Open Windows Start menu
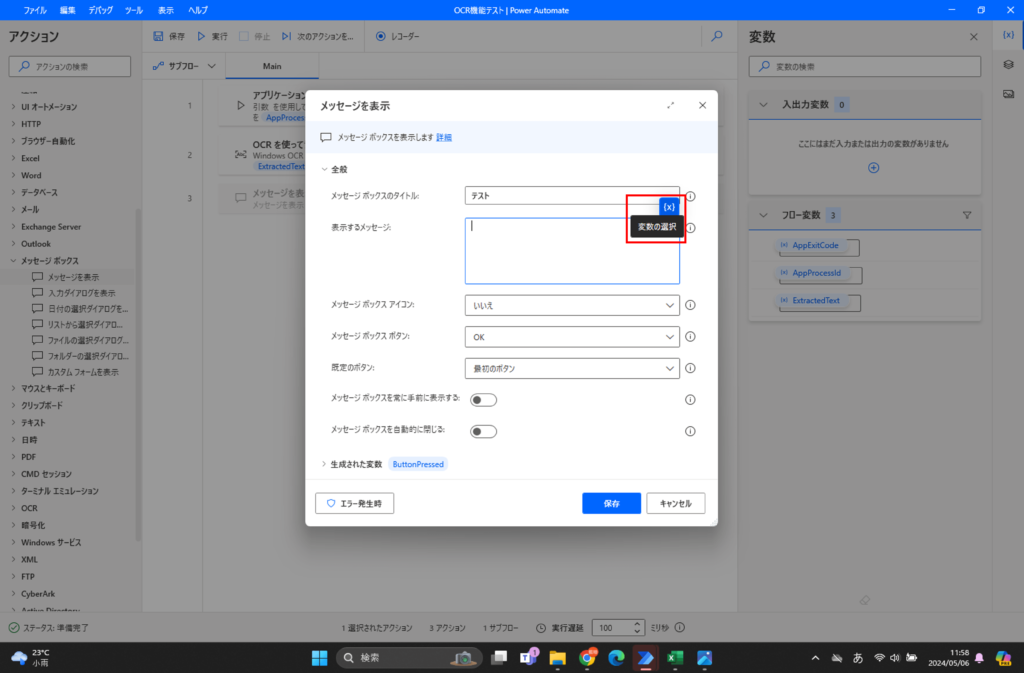 [x=319, y=658]
